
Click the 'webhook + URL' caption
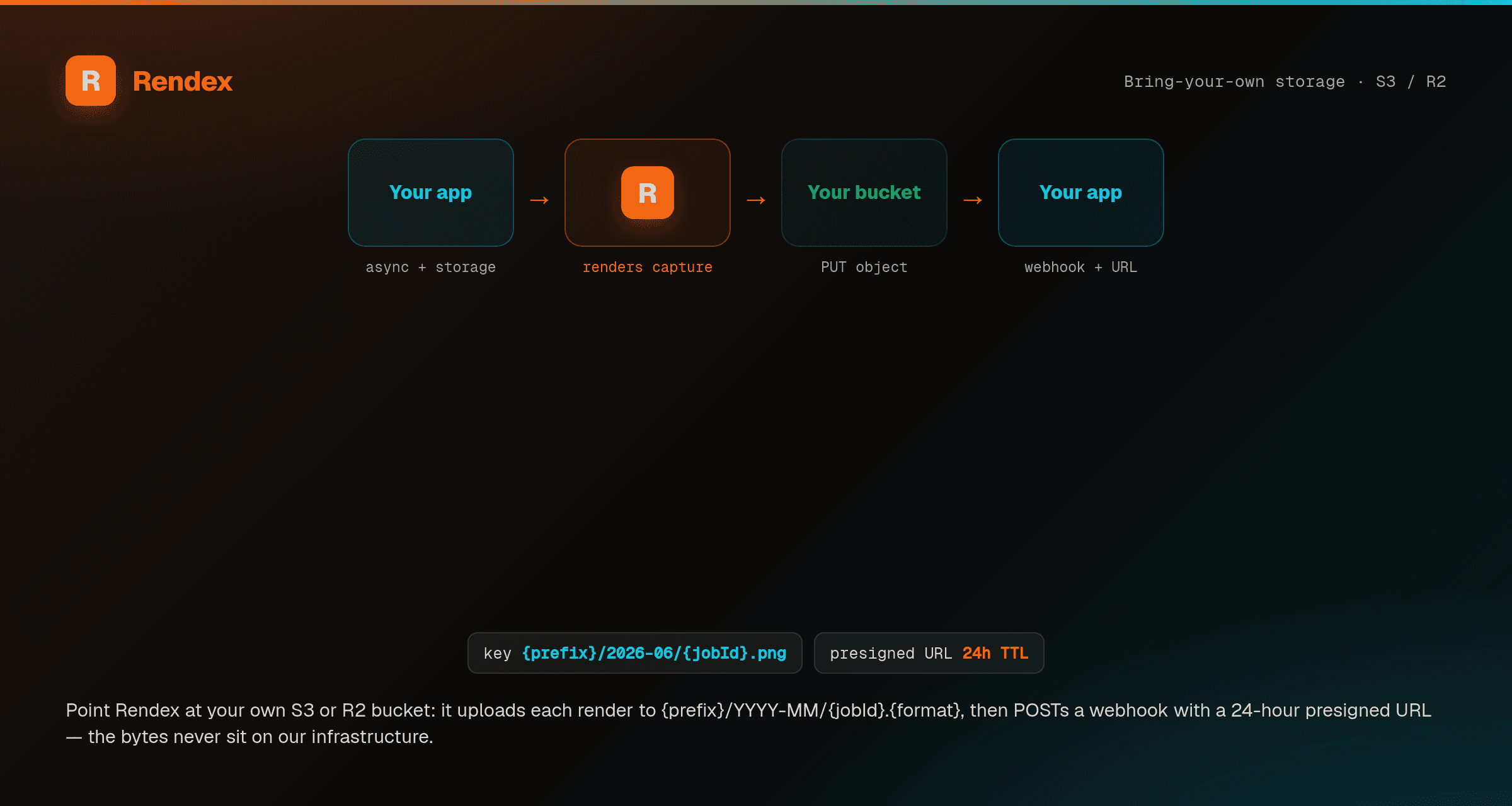(x=1081, y=267)
